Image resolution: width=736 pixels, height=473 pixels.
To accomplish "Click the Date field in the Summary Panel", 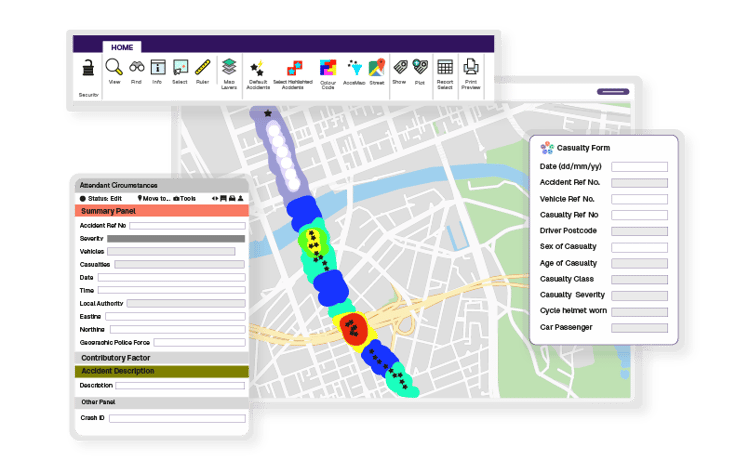I will point(171,277).
